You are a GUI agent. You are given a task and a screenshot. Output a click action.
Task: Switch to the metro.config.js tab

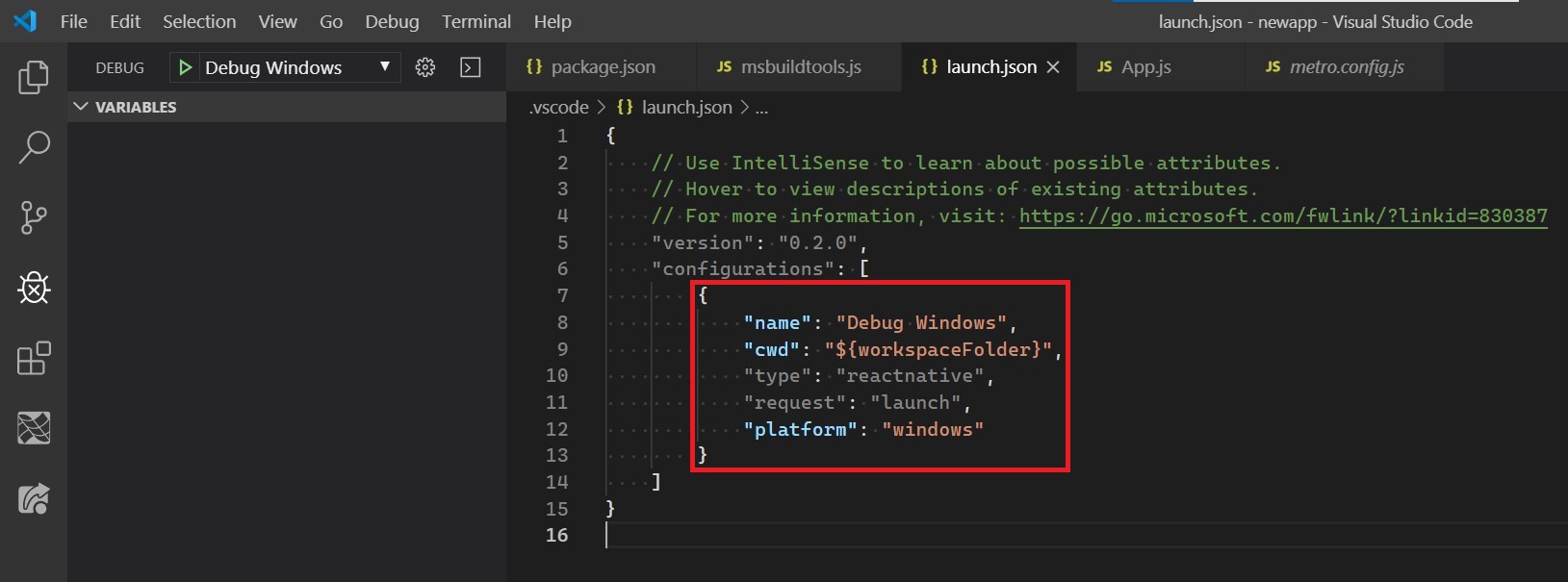tap(1346, 66)
